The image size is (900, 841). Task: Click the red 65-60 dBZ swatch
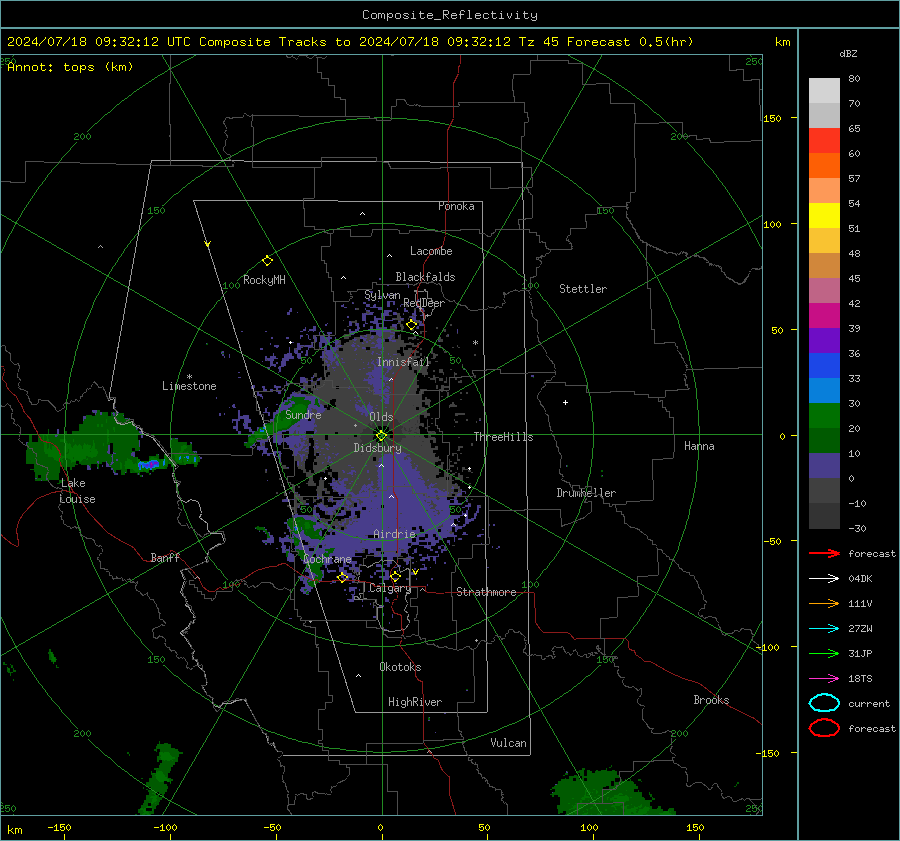824,141
